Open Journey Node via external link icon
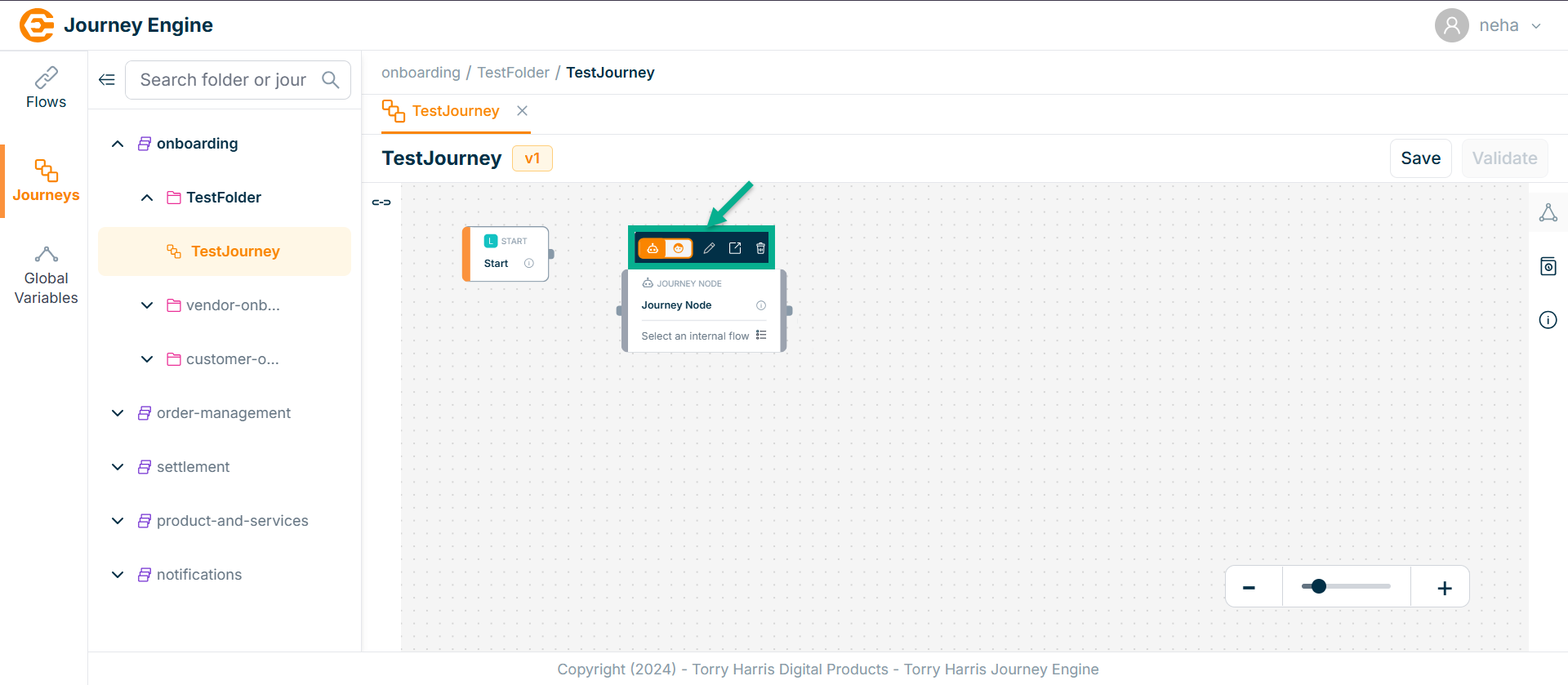The image size is (1568, 685). tap(735, 248)
